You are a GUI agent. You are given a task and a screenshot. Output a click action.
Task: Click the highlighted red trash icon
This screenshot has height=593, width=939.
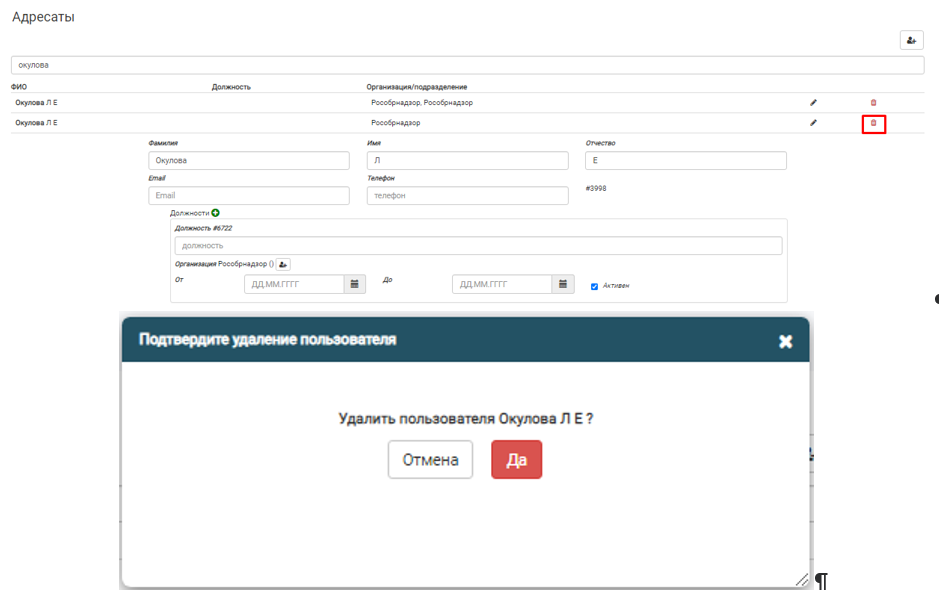[x=873, y=123]
